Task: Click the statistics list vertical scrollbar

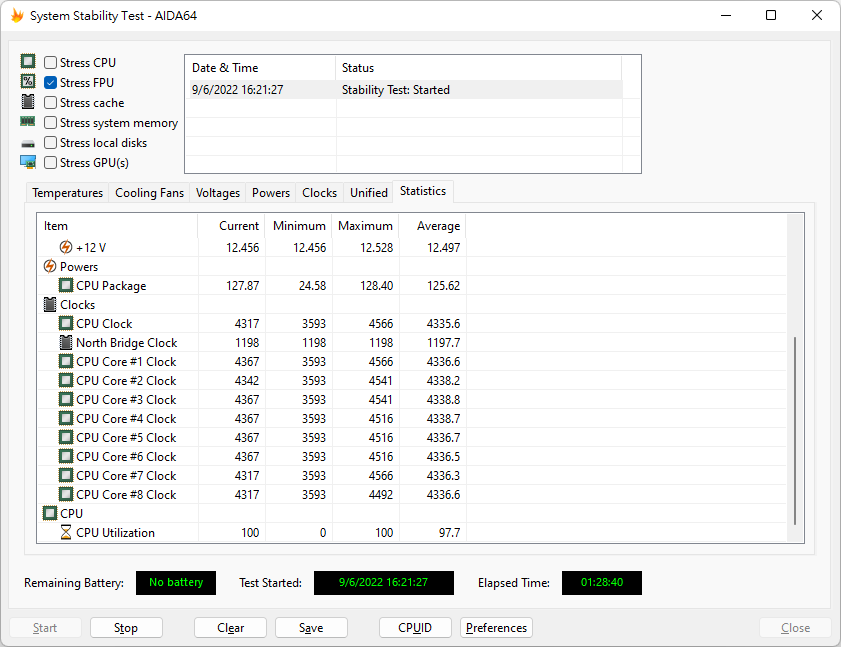Action: 795,431
